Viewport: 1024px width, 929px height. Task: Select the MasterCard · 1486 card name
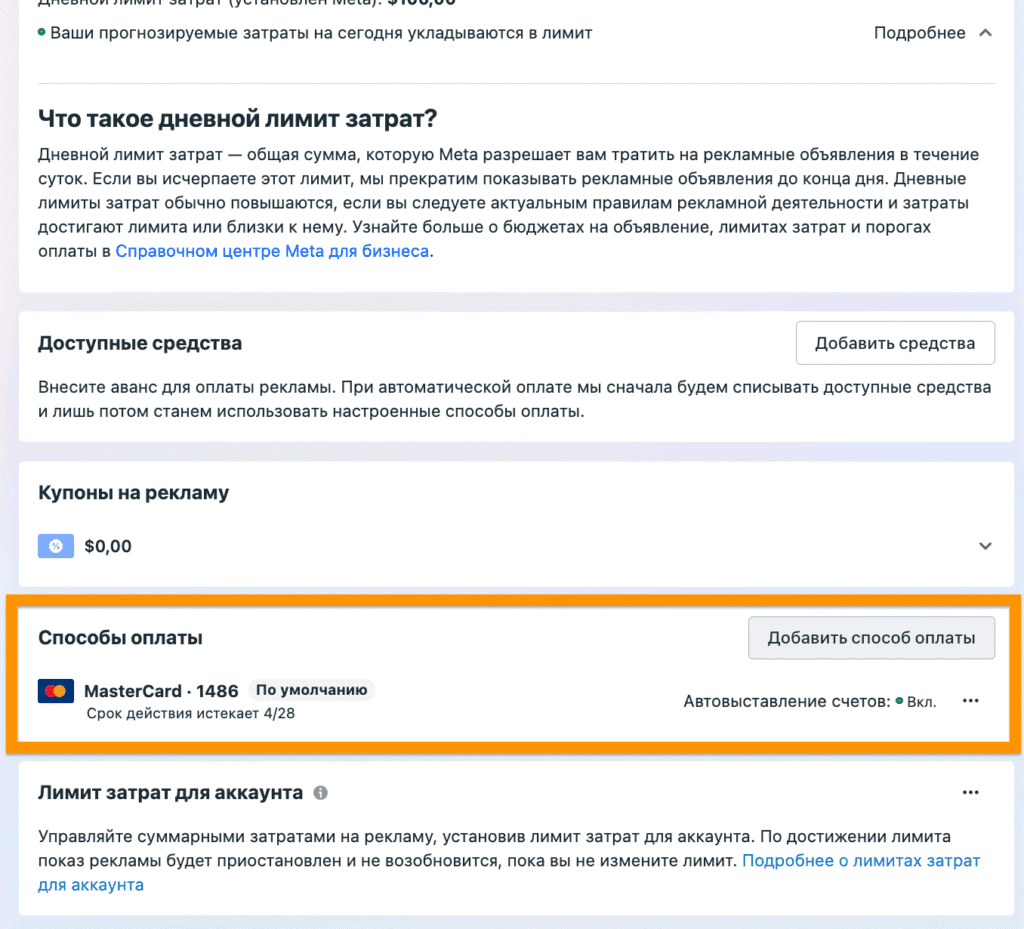point(161,691)
